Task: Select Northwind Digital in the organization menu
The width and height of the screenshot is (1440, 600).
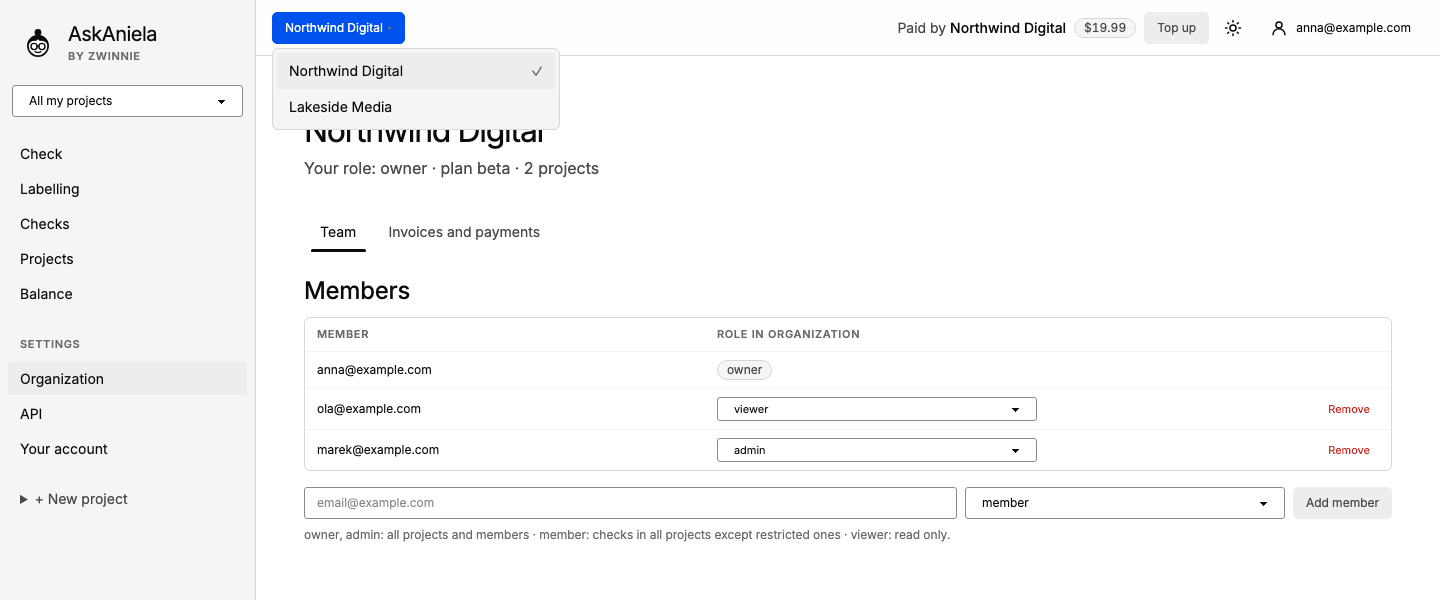Action: [416, 71]
